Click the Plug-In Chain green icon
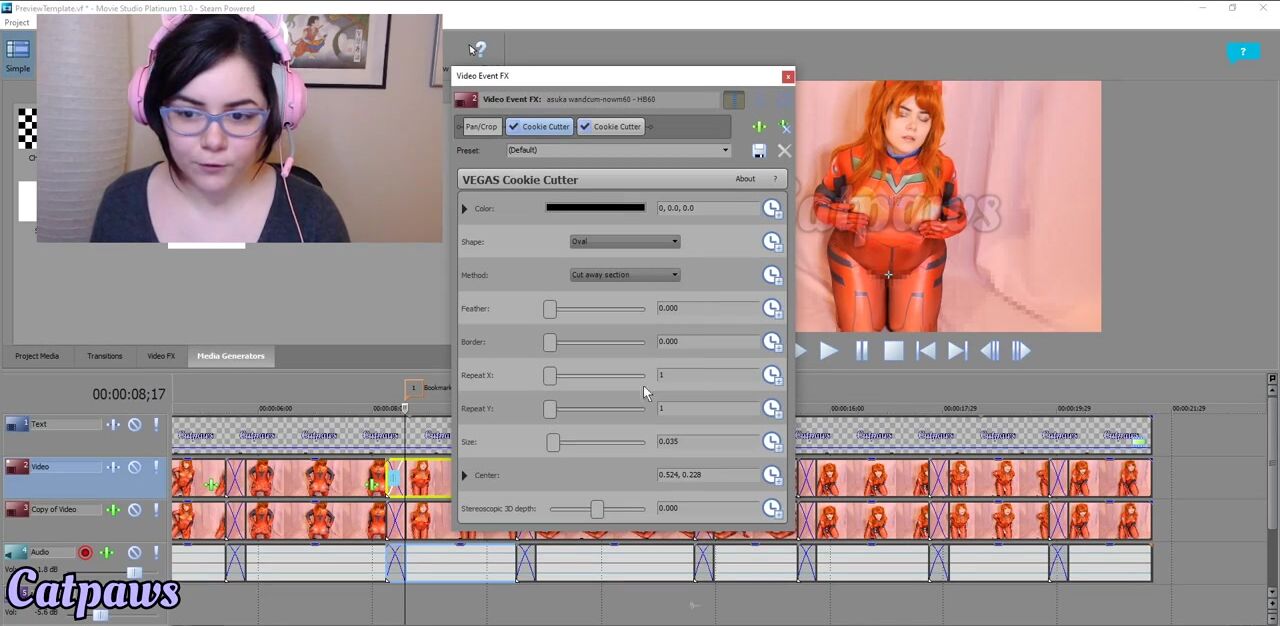Image resolution: width=1280 pixels, height=626 pixels. 759,127
